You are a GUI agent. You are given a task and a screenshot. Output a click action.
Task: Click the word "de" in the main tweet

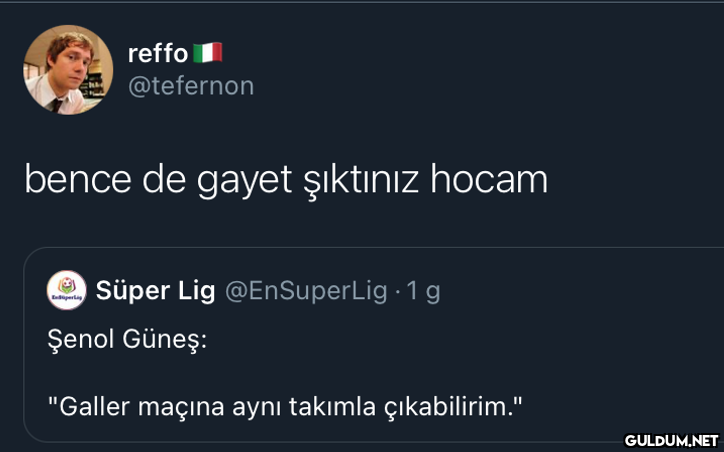[x=164, y=179]
